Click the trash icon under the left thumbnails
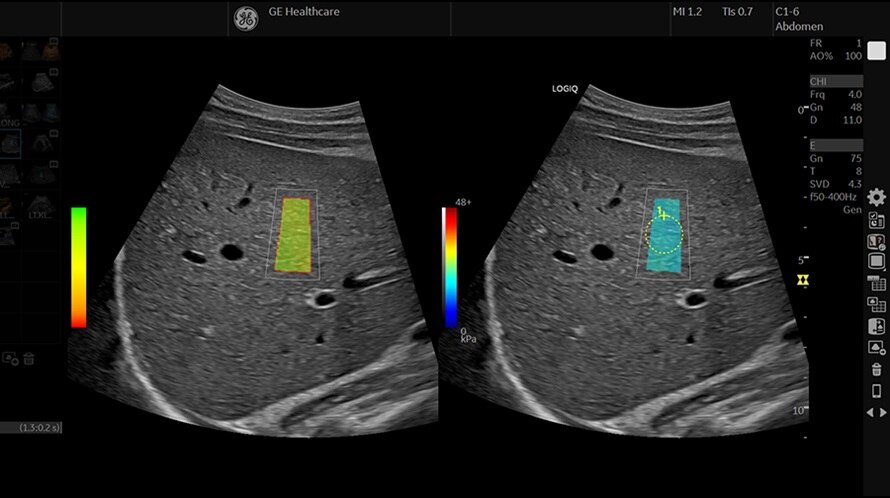This screenshot has height=498, width=890. (x=29, y=359)
